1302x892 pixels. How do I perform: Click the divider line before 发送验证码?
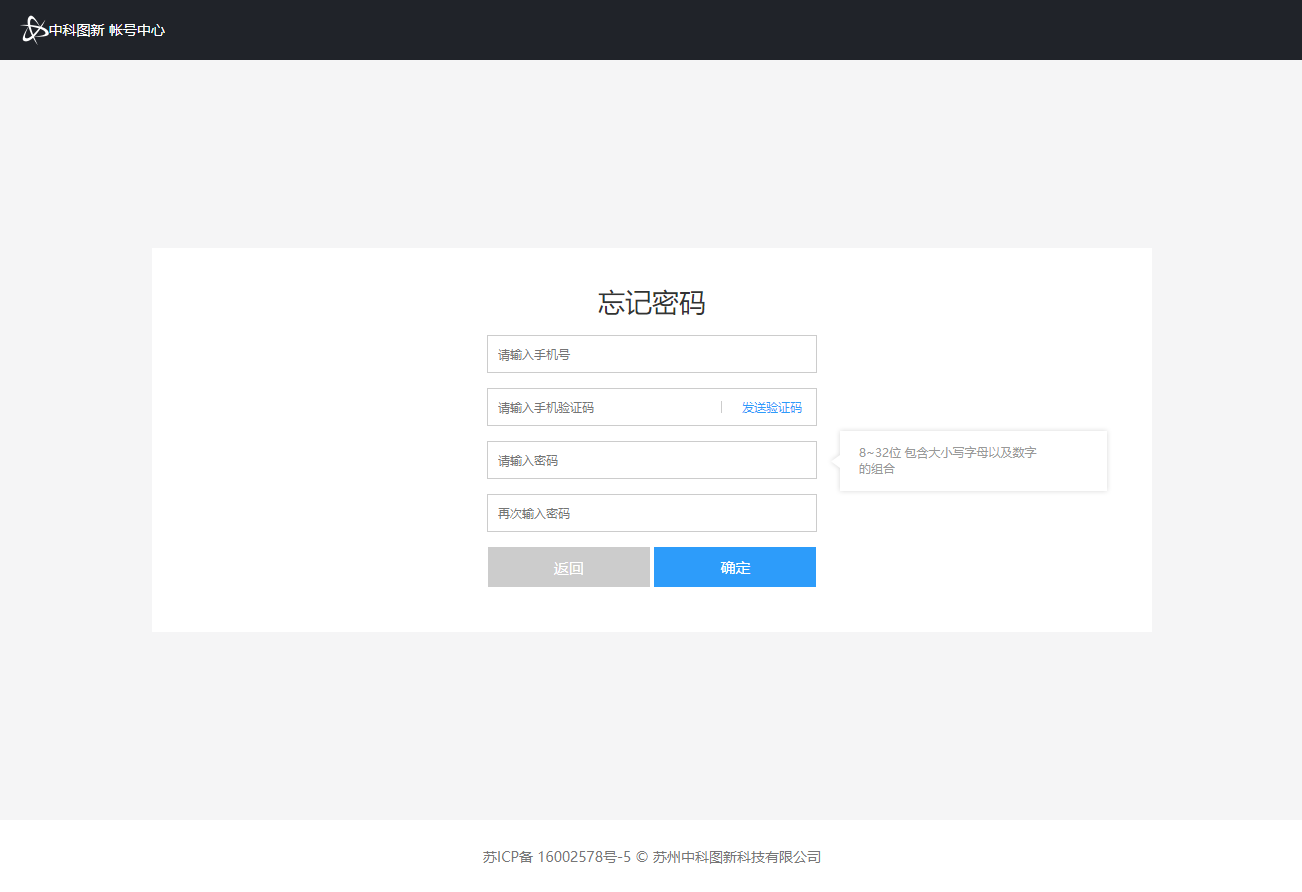pyautogui.click(x=721, y=407)
